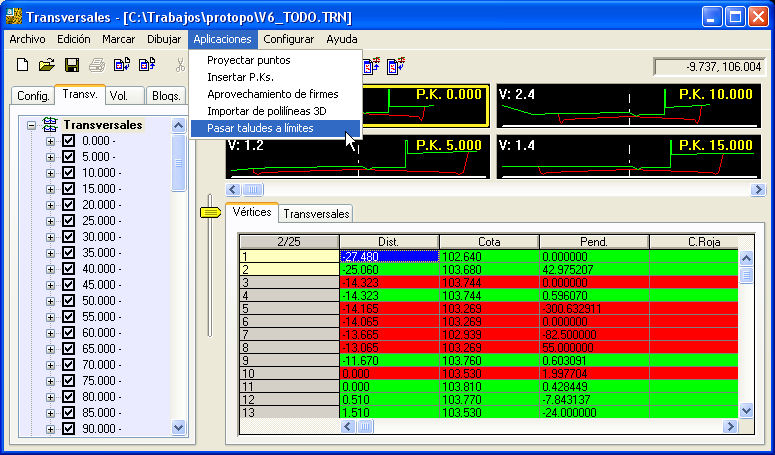
Task: Expand the 35.000 tree node
Action: coord(50,253)
